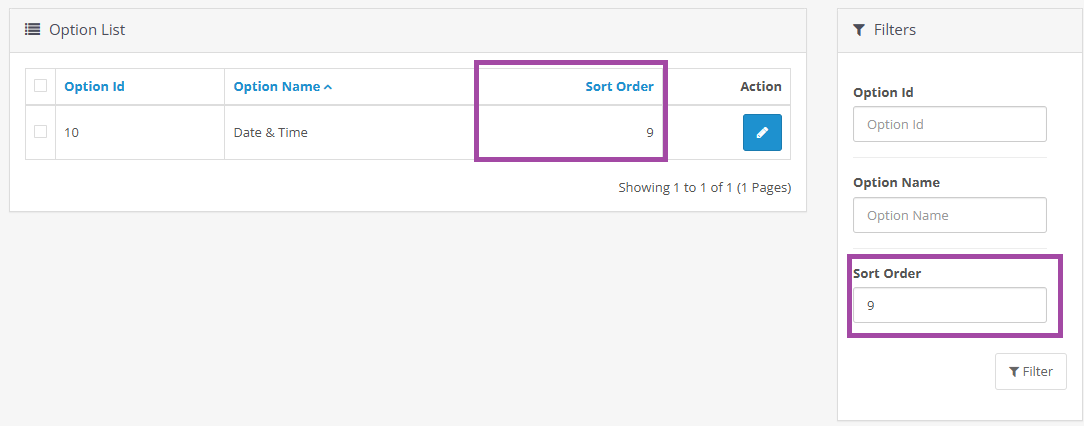This screenshot has height=426, width=1084.
Task: Sort the list by Option Id column
Action: pyautogui.click(x=94, y=86)
